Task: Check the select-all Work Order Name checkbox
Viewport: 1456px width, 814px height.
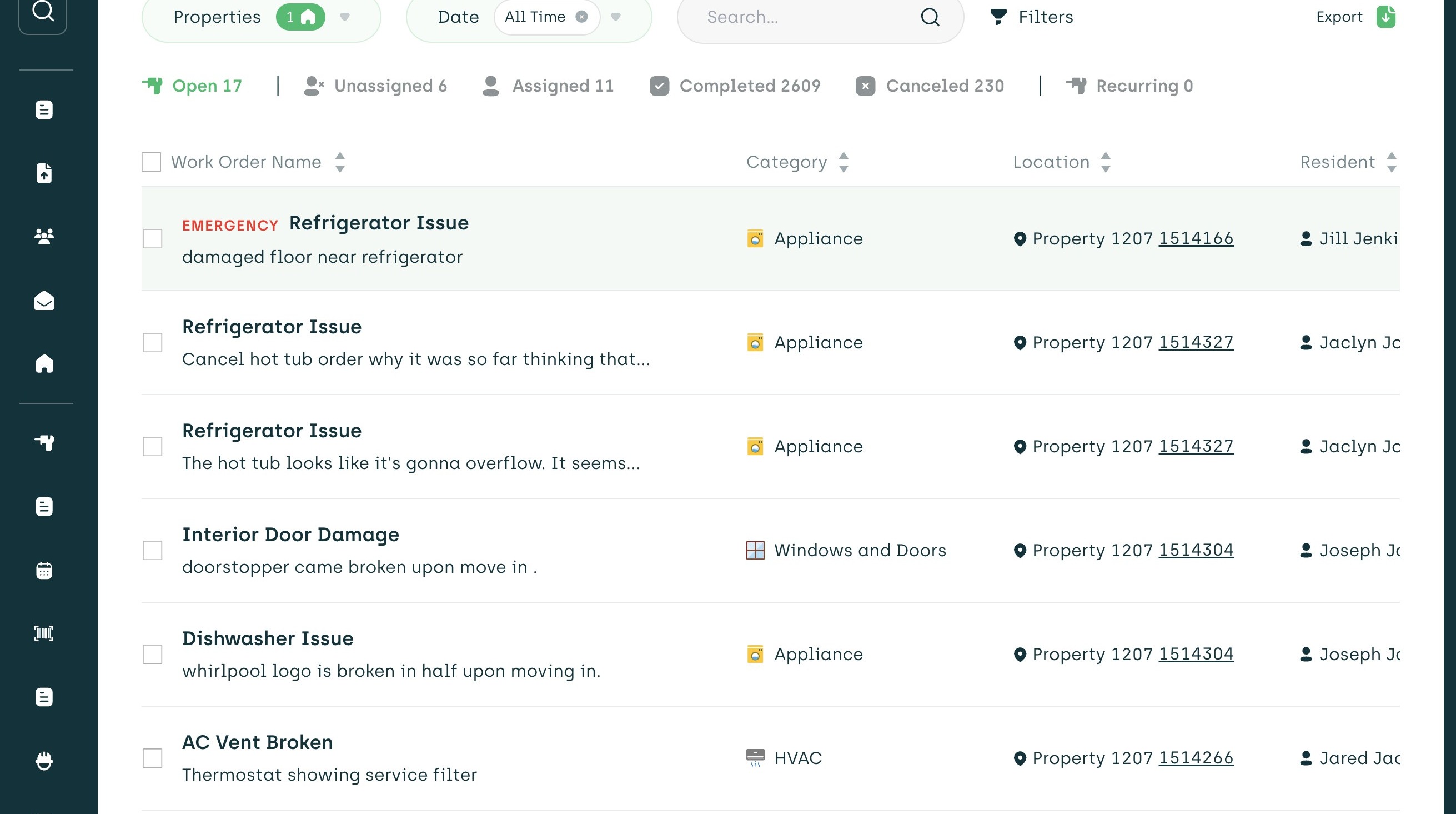Action: [152, 162]
